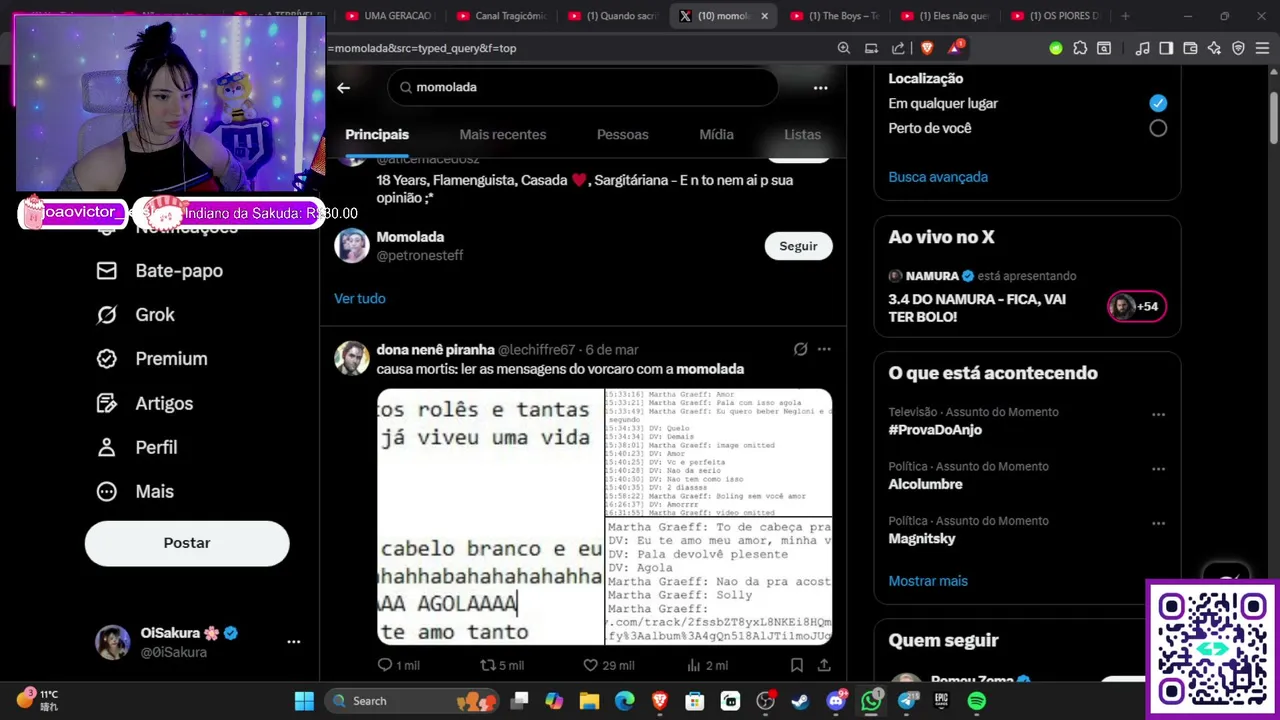
Task: Open the Ver tudo link
Action: (359, 298)
